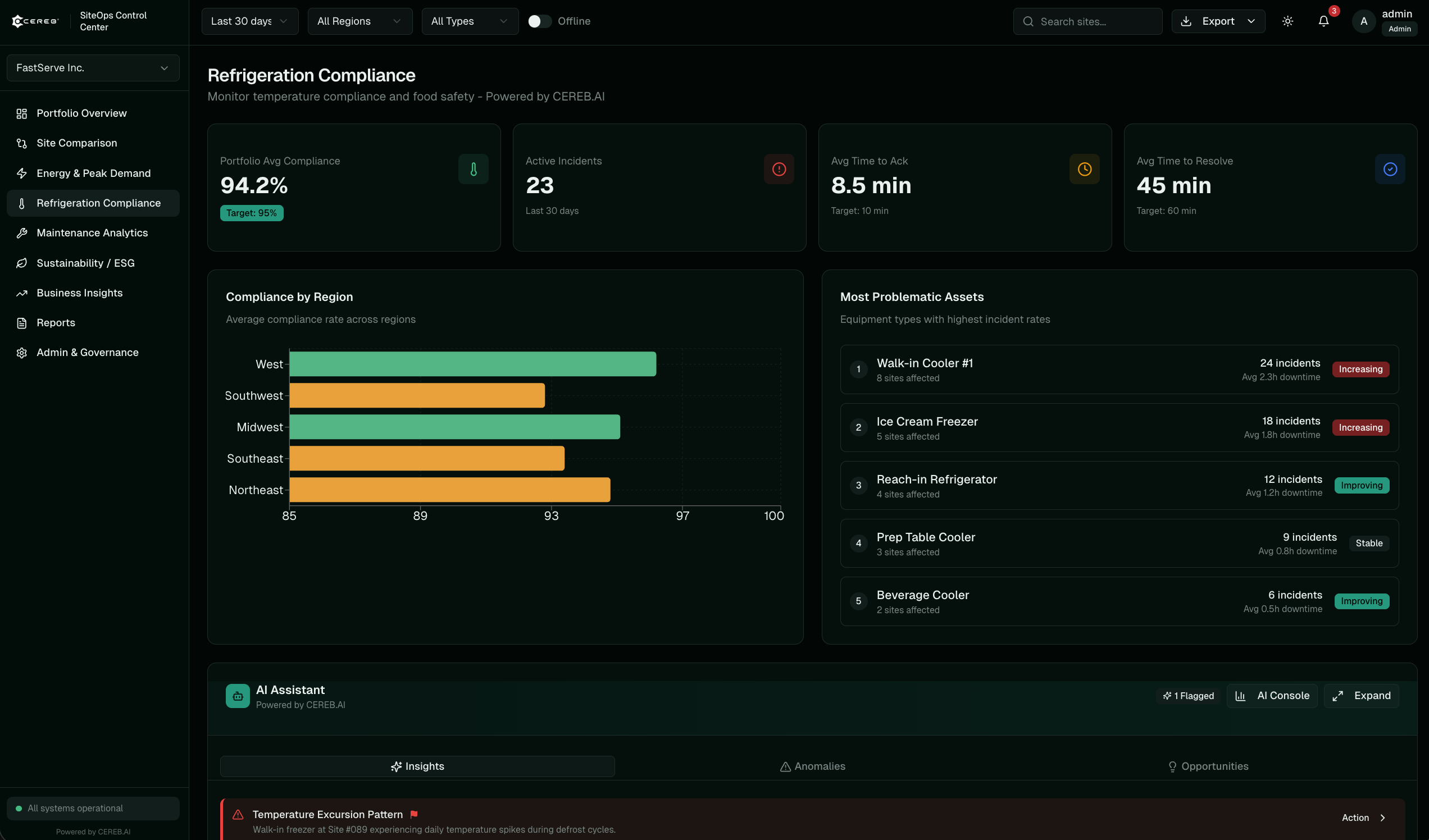This screenshot has height=840, width=1429.
Task: Toggle the Offline switch
Action: coord(539,21)
